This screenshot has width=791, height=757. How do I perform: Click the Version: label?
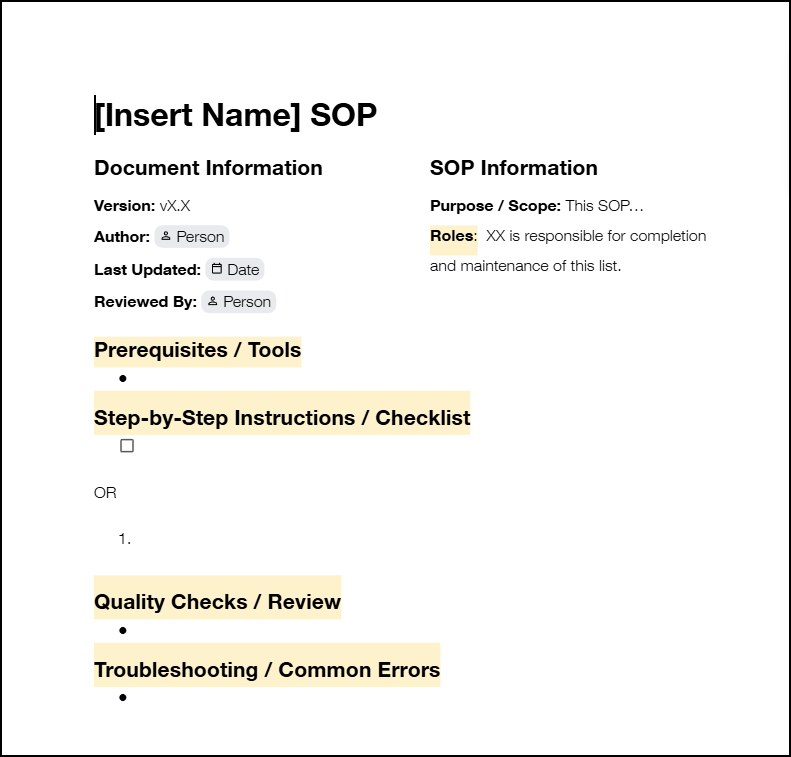[x=125, y=206]
